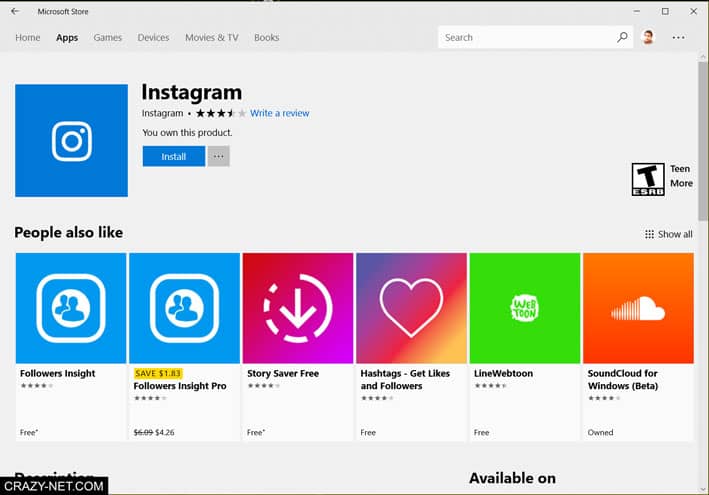Click the Instagram app logo tile
Screen dimensions: 709x495
71,141
